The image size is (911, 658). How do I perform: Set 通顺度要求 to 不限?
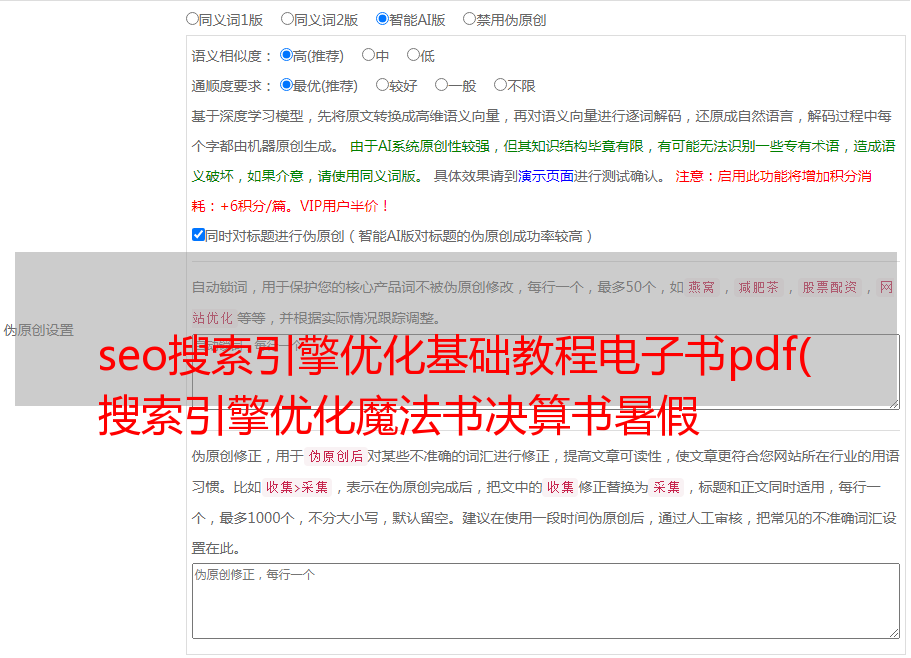click(x=500, y=85)
